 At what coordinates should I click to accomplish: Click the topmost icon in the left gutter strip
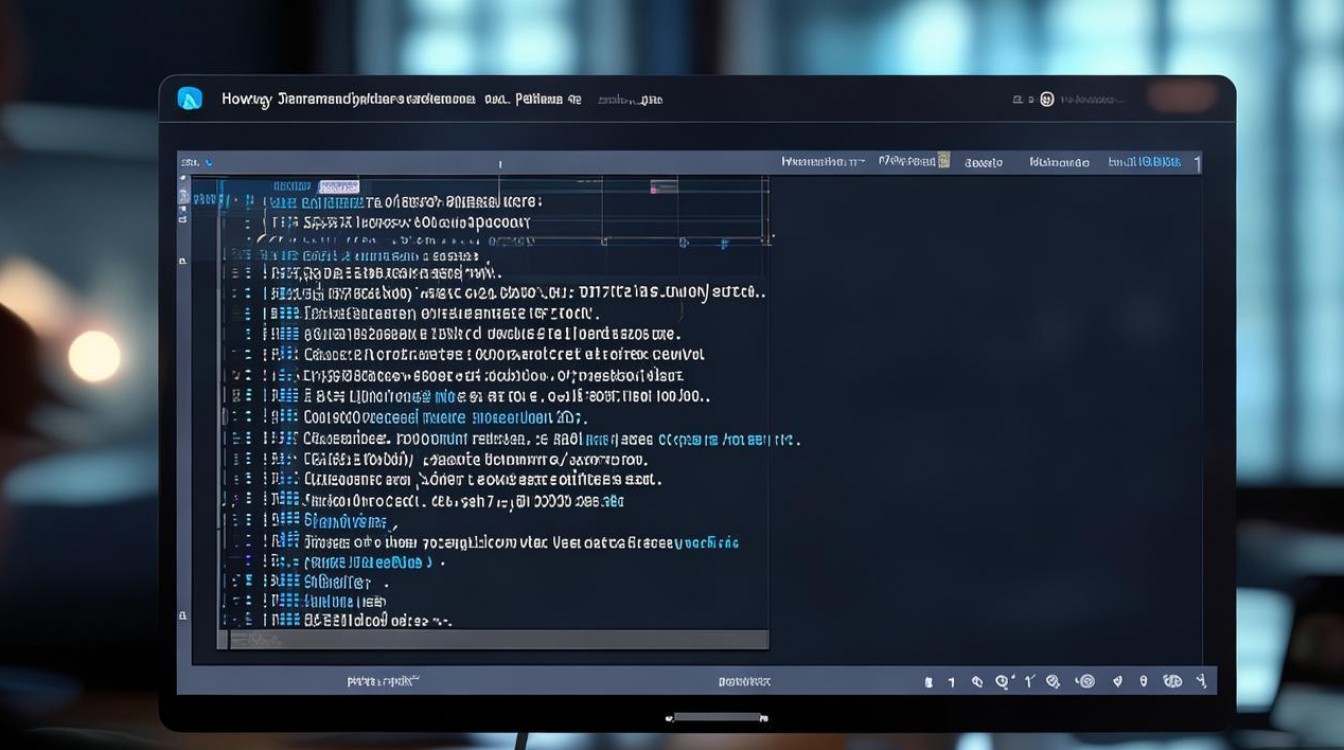pos(183,179)
